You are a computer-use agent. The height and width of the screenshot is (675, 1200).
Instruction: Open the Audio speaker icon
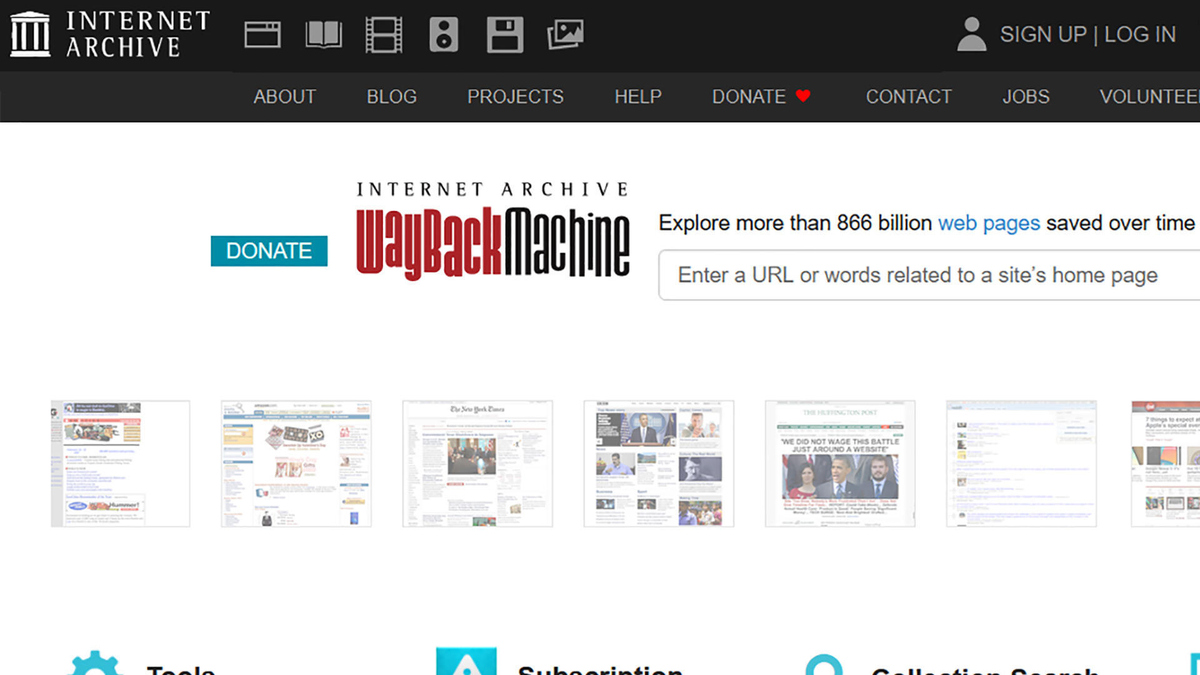(443, 35)
